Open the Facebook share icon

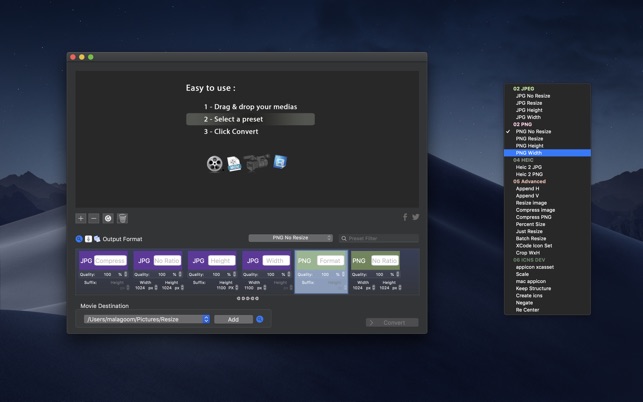coord(405,217)
